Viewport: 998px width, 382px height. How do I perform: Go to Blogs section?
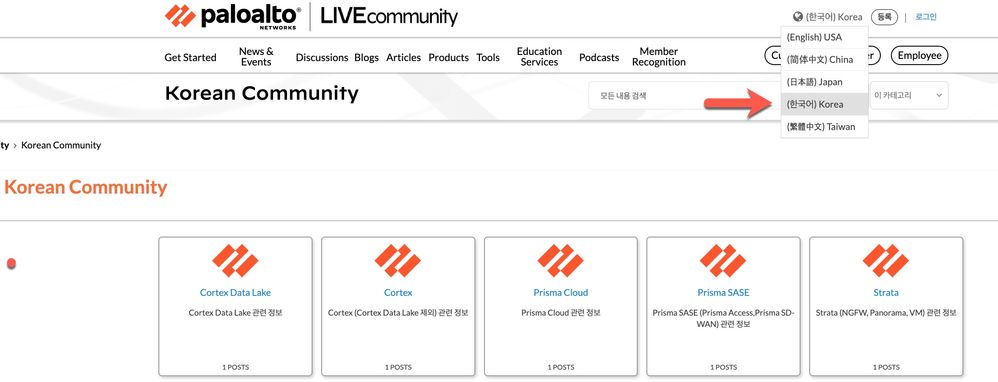367,57
